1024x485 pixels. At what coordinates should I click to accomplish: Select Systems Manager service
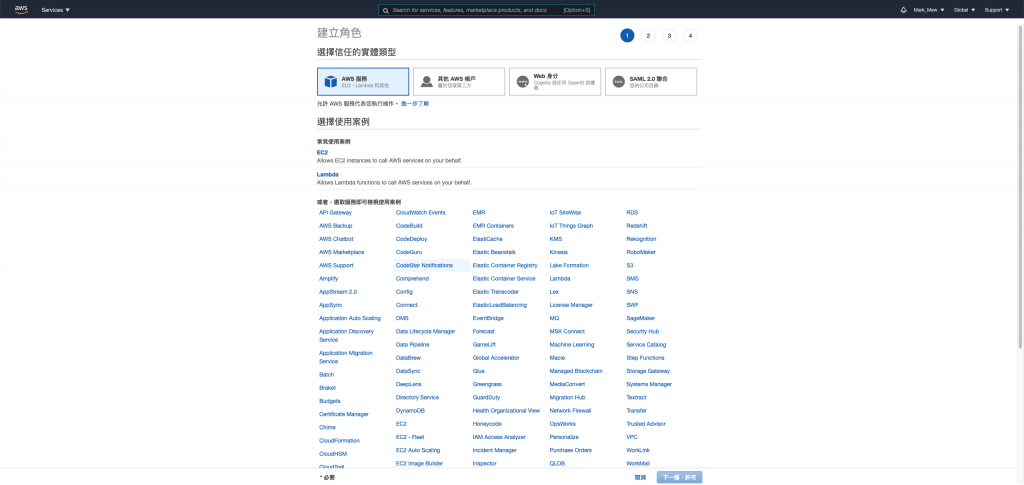(649, 384)
